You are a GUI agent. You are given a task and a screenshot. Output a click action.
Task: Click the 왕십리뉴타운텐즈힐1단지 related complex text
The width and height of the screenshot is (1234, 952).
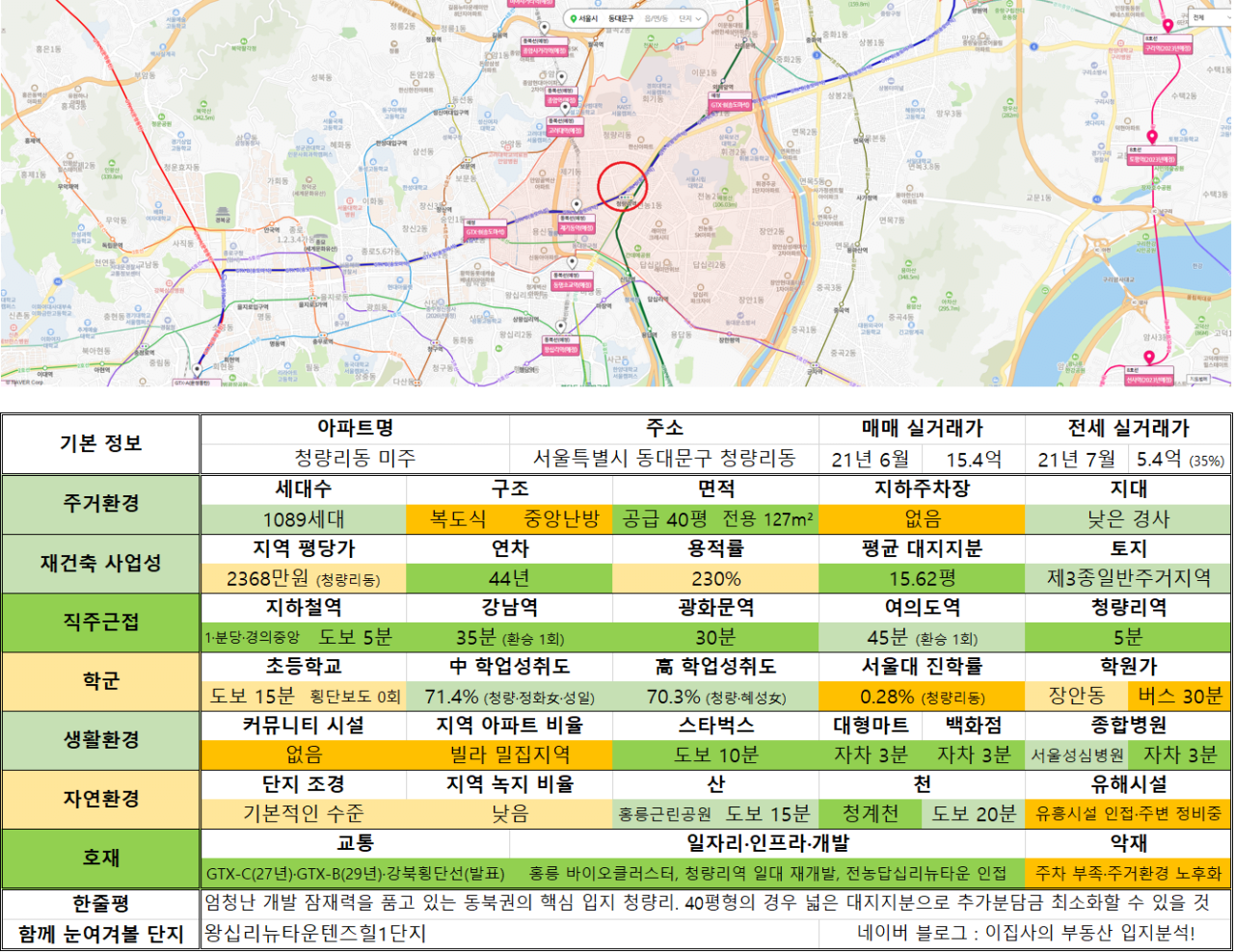pos(316,934)
